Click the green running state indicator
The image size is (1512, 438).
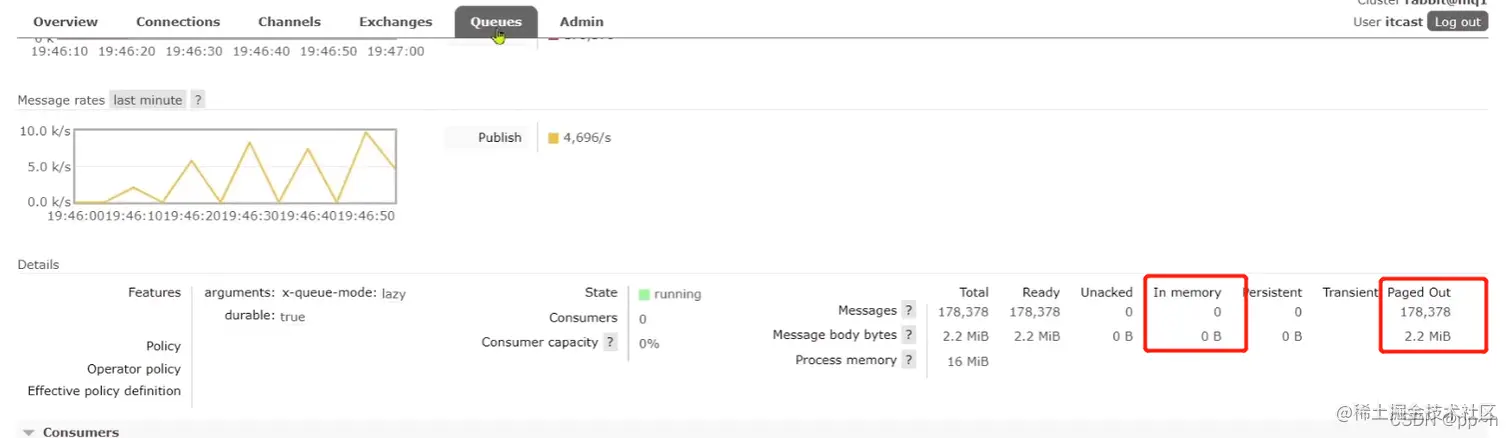(x=644, y=294)
